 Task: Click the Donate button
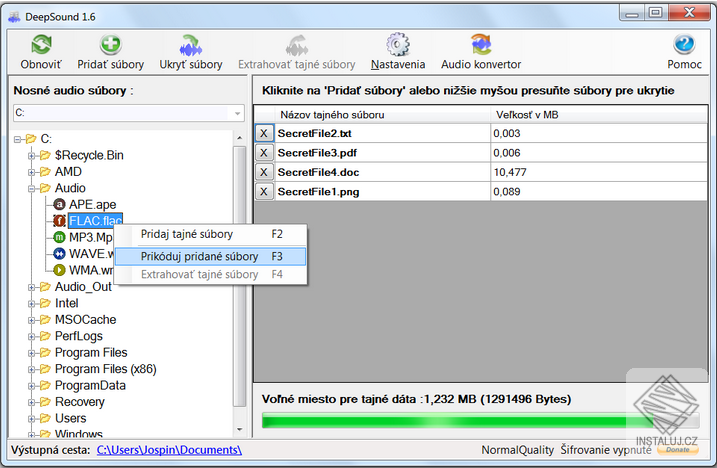[678, 450]
